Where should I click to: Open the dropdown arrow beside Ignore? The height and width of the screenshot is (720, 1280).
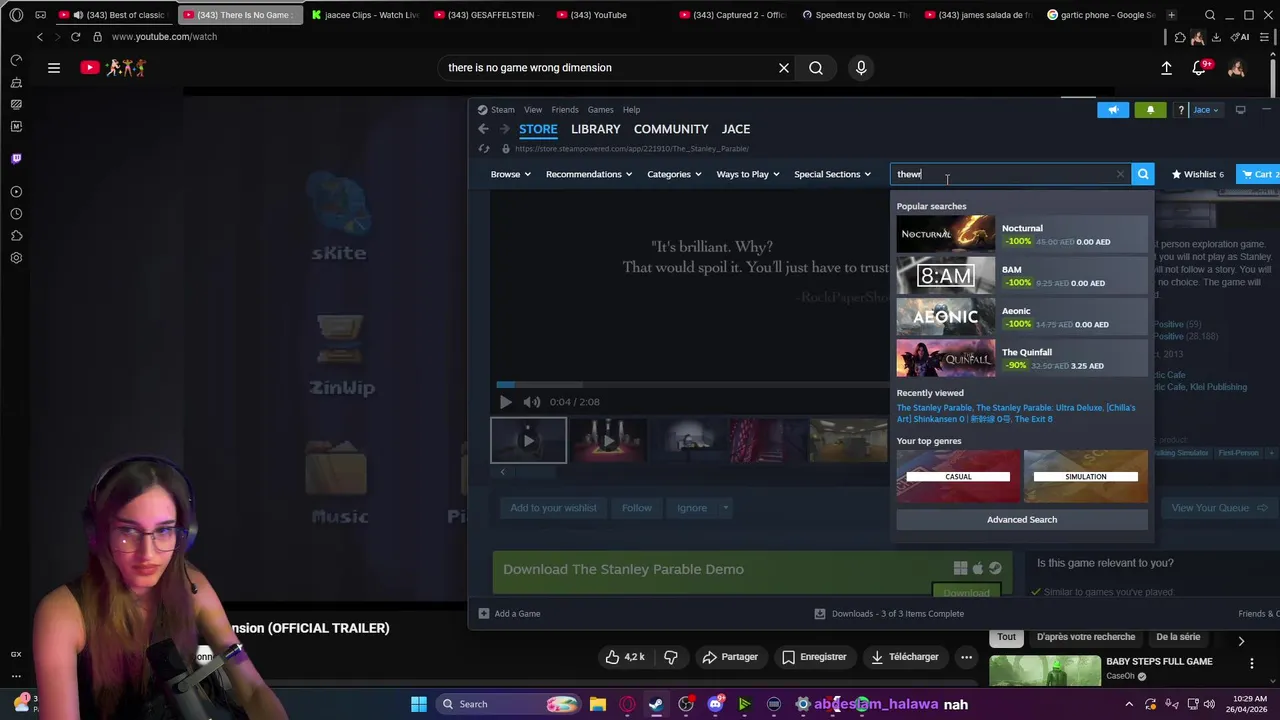(725, 508)
